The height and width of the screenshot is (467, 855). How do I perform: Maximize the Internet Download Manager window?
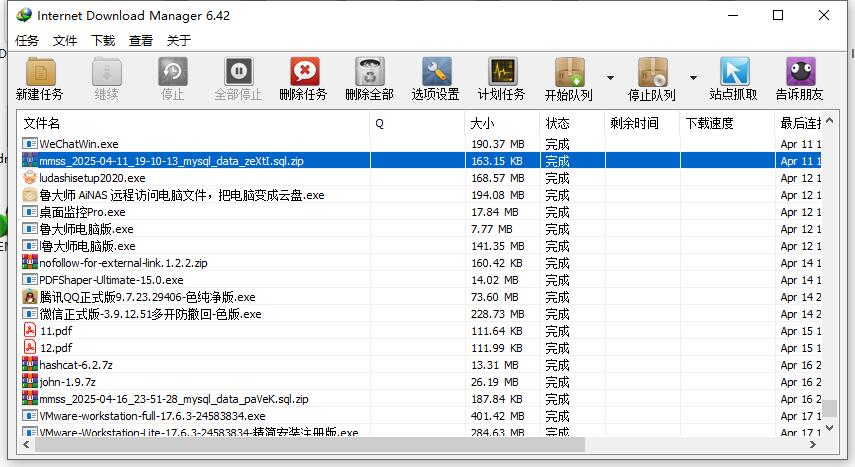(x=778, y=15)
